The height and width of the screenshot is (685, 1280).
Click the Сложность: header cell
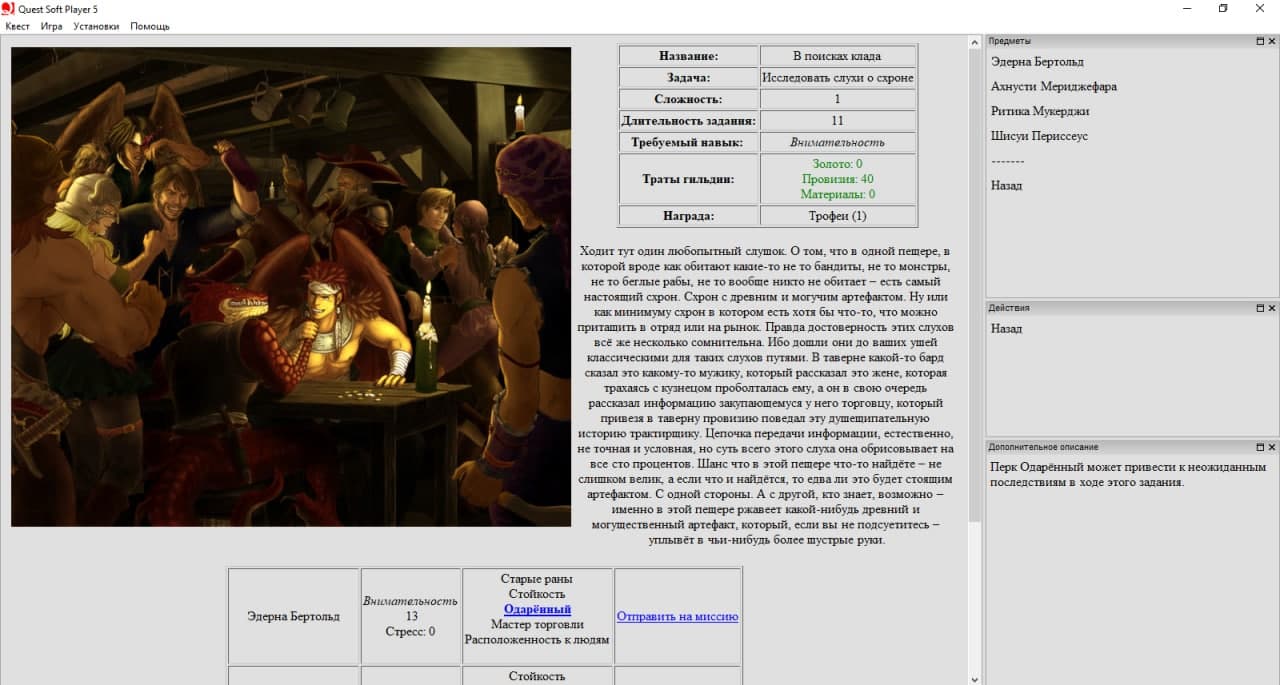coord(689,99)
